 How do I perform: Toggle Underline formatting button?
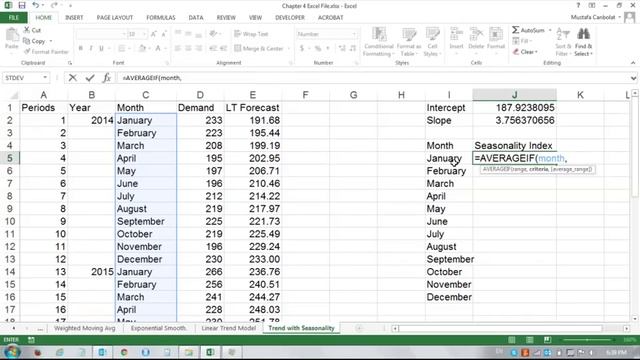click(x=101, y=48)
